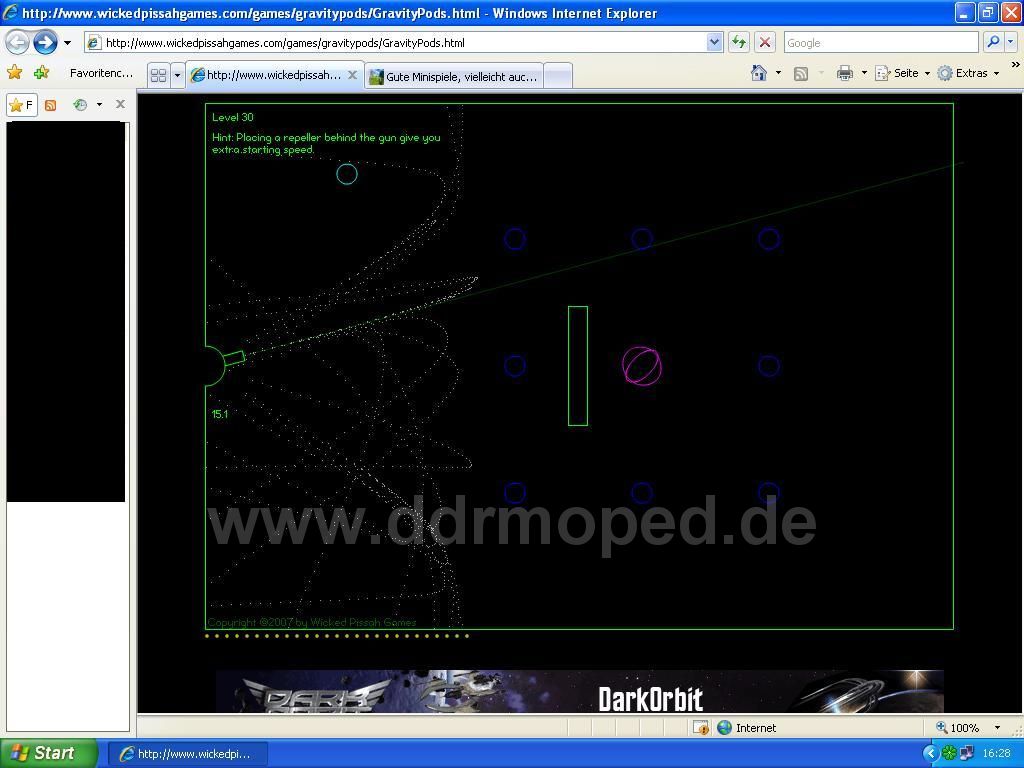Click the Google search magnifier button
The image size is (1024, 768).
[x=993, y=42]
